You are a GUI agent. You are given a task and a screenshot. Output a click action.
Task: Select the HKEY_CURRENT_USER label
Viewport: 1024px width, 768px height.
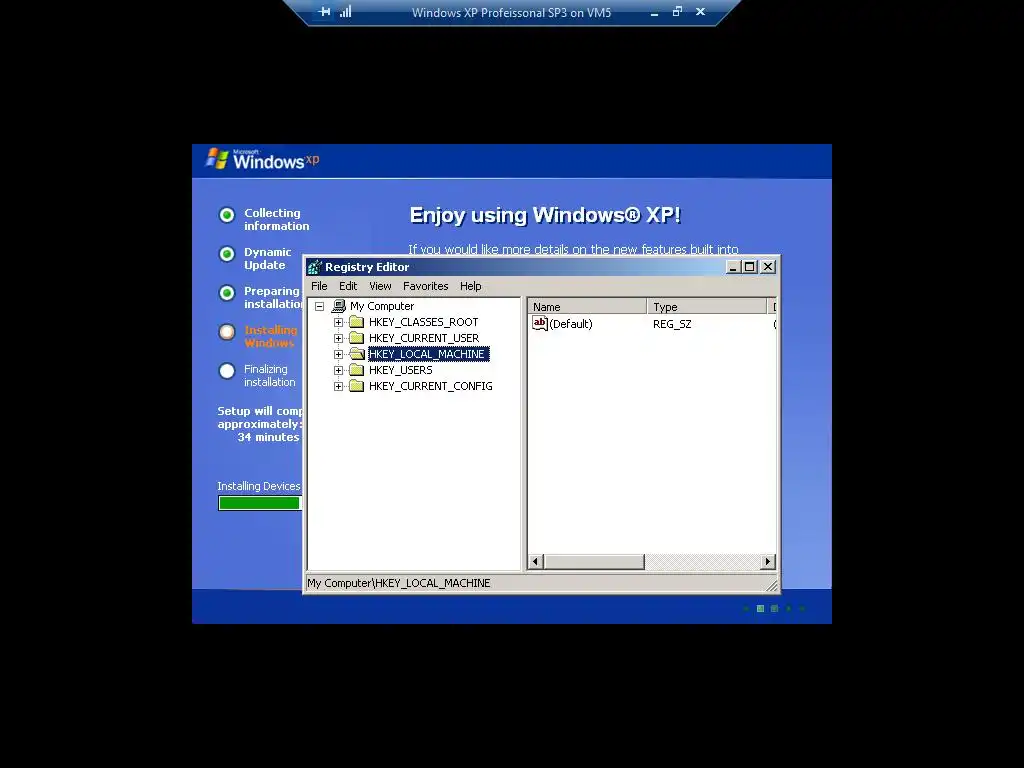pyautogui.click(x=424, y=338)
